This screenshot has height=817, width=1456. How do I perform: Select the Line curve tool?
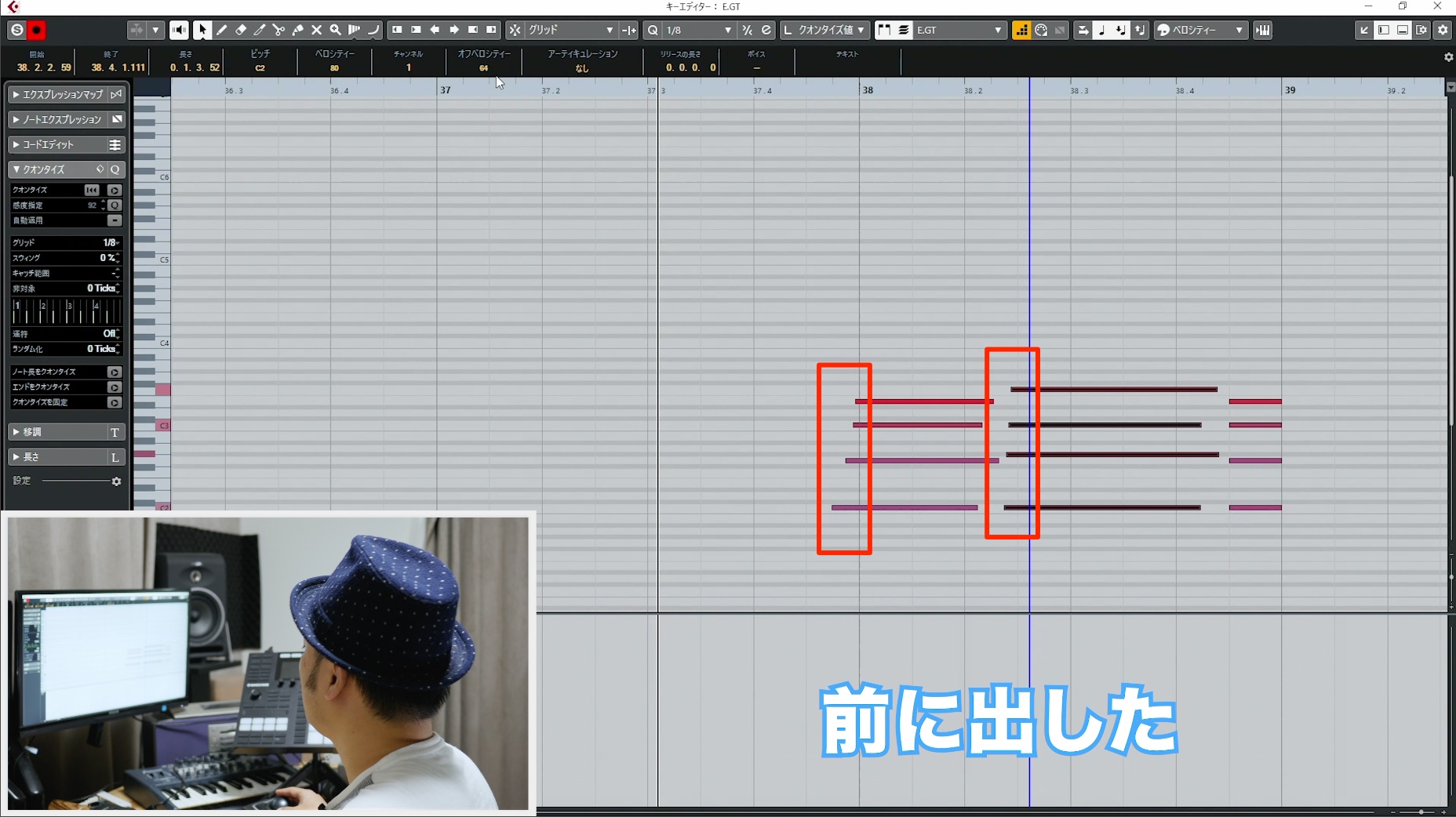[373, 30]
